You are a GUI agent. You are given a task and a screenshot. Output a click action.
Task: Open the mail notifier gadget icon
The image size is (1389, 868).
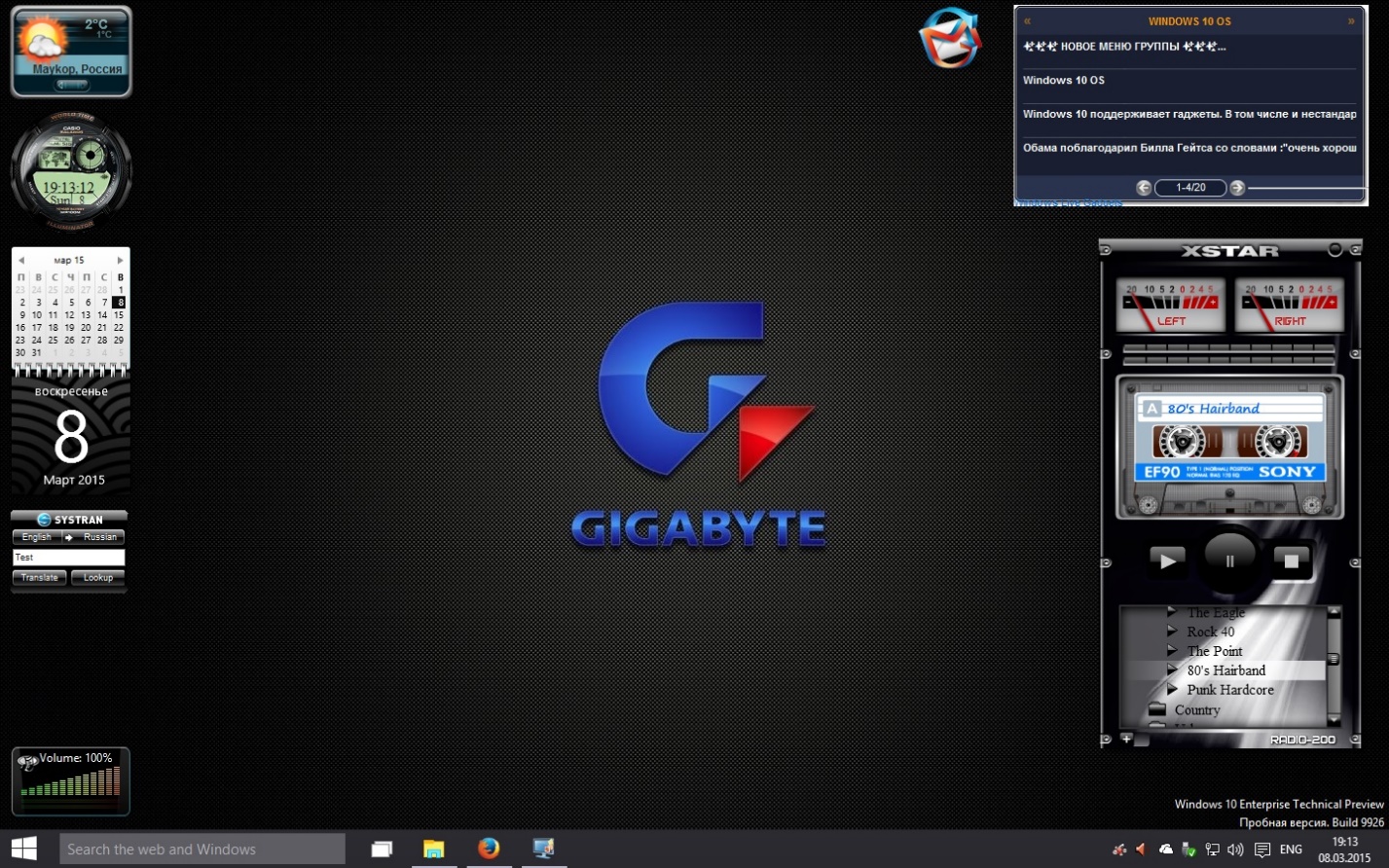[949, 38]
